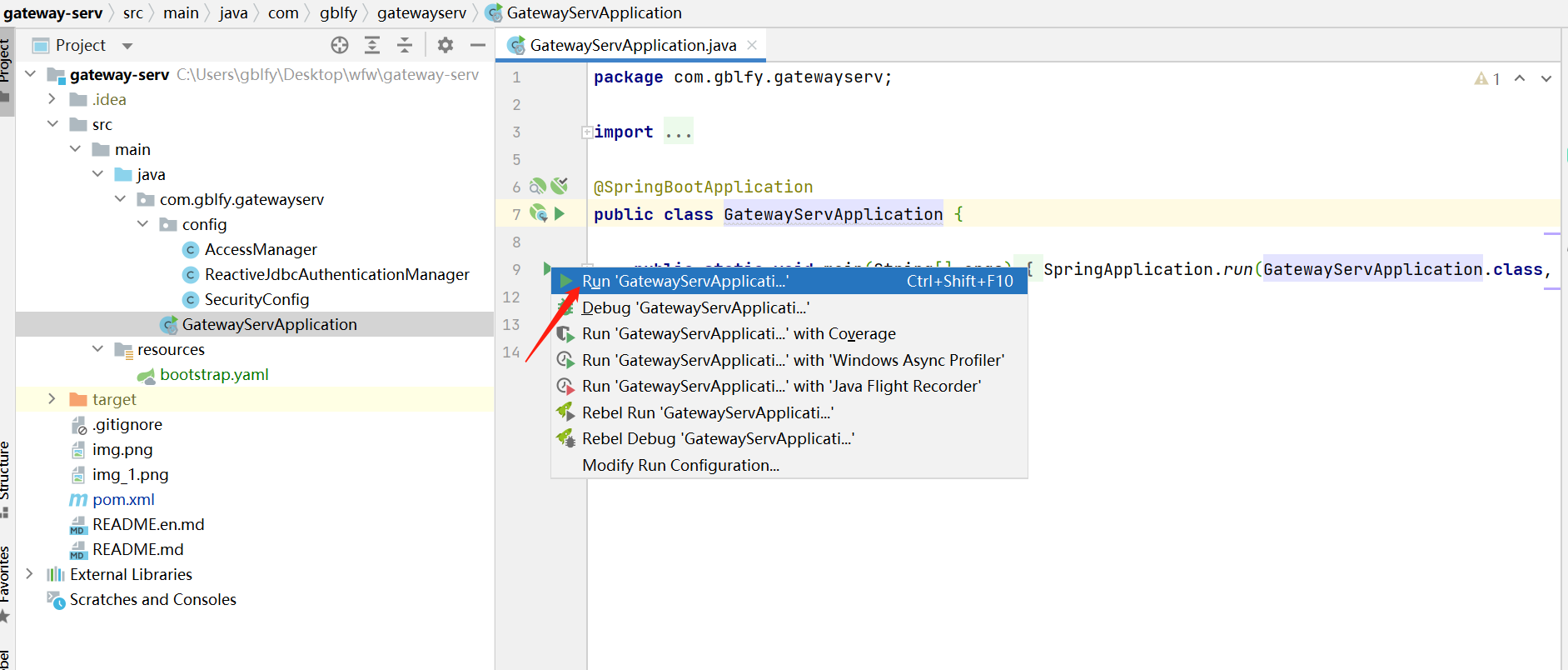Click GatewayServApplication breadcrumb in navigation bar
This screenshot has width=1568, height=670.
click(584, 12)
